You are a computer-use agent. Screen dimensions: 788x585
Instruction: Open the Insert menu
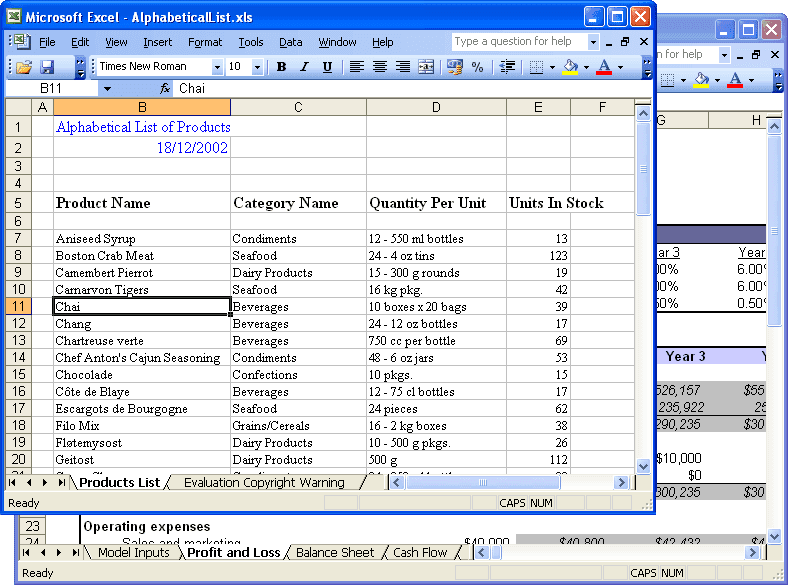pos(157,42)
